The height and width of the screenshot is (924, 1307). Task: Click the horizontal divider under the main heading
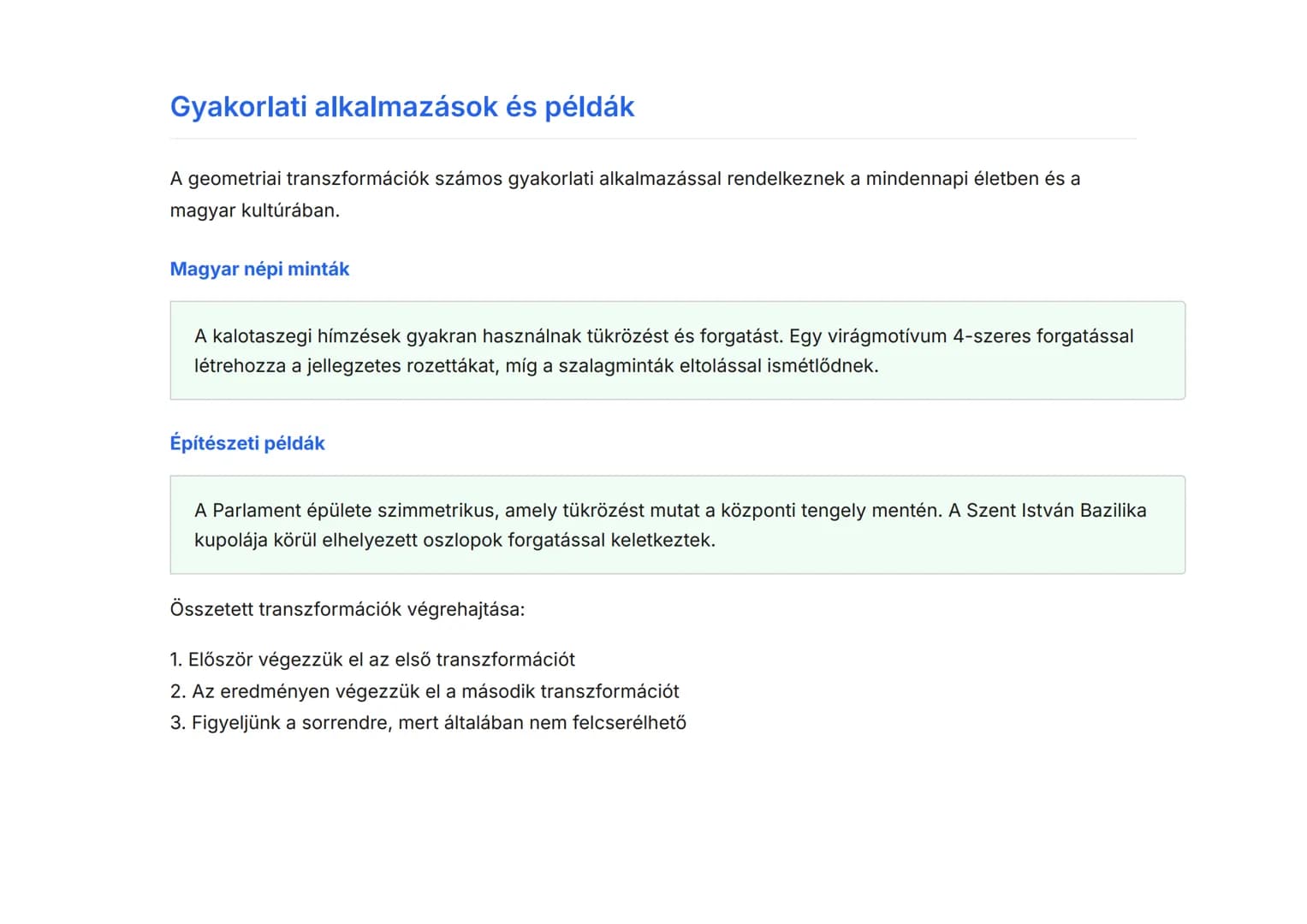pyautogui.click(x=653, y=139)
